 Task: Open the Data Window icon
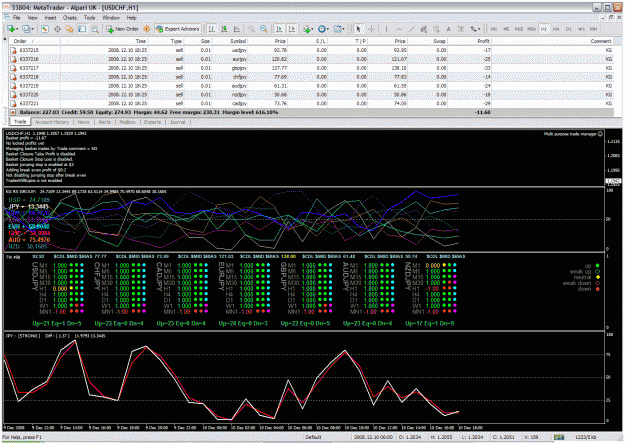57,29
